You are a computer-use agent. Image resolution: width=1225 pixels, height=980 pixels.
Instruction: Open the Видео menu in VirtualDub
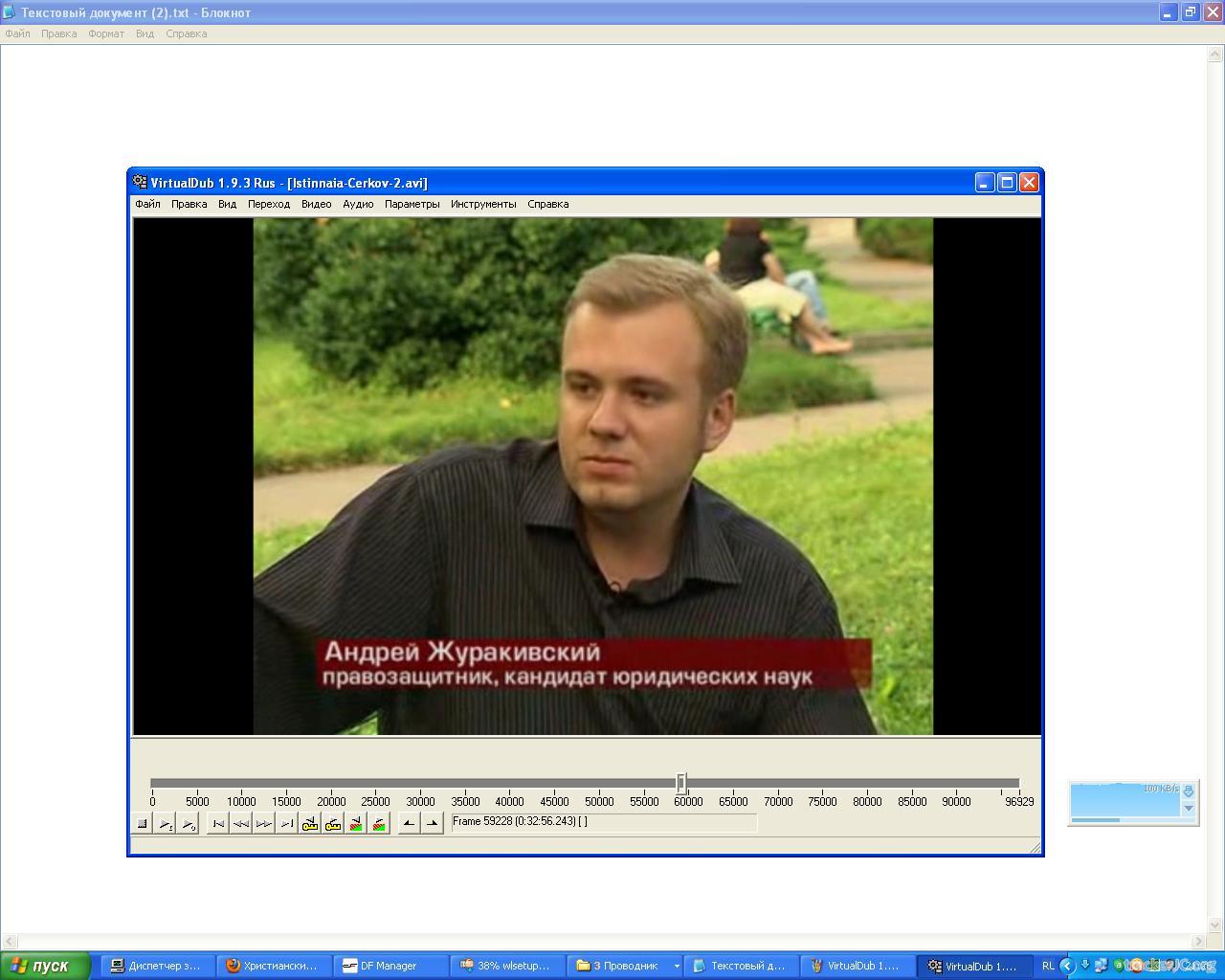[316, 204]
